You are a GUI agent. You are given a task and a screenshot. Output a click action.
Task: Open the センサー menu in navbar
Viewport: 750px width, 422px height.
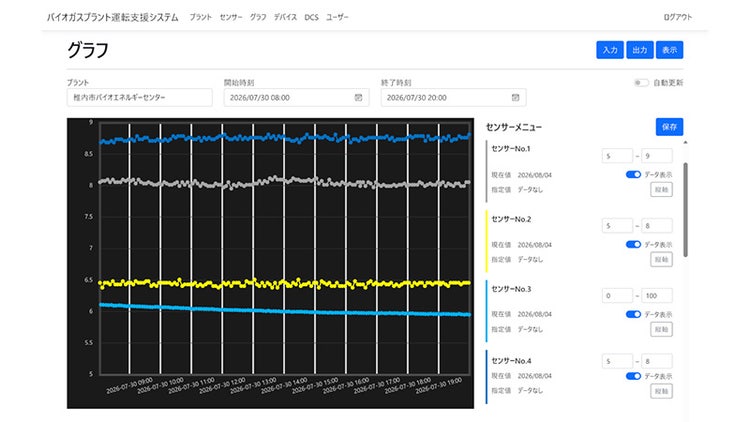click(231, 17)
